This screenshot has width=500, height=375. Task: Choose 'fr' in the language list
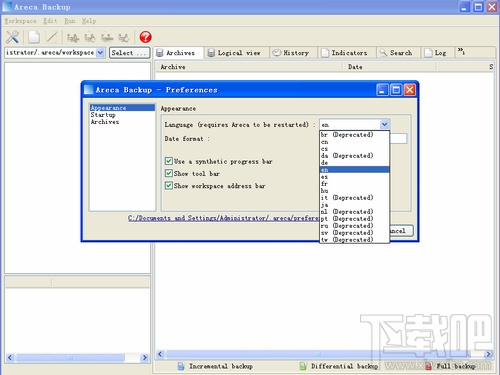pos(354,184)
